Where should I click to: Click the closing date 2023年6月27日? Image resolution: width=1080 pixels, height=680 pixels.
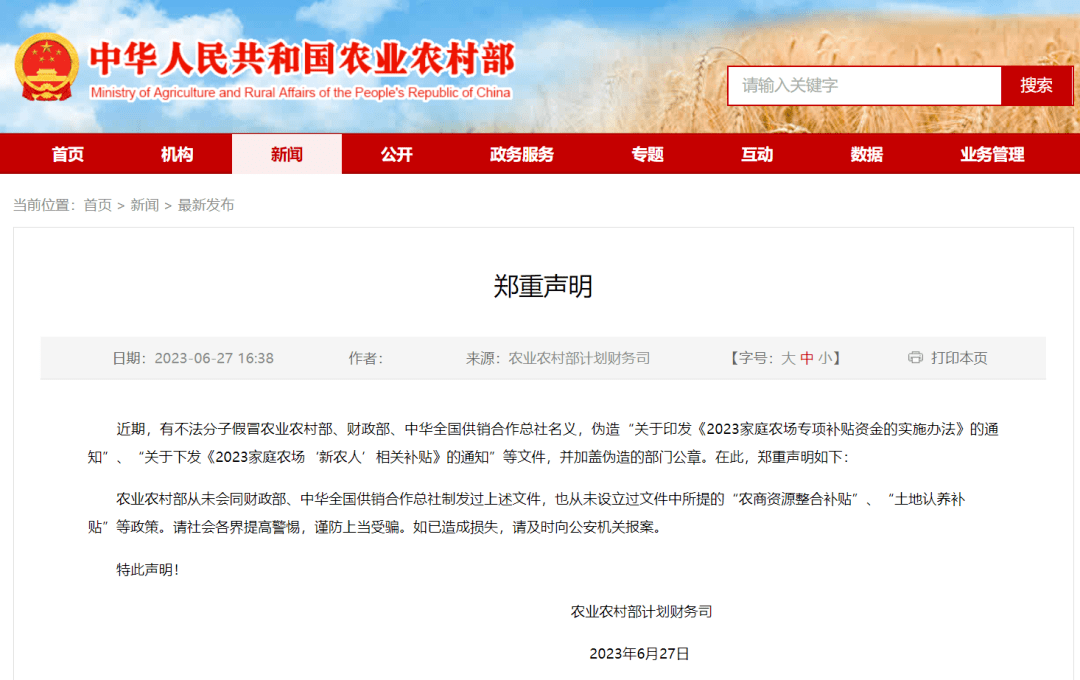(x=639, y=653)
